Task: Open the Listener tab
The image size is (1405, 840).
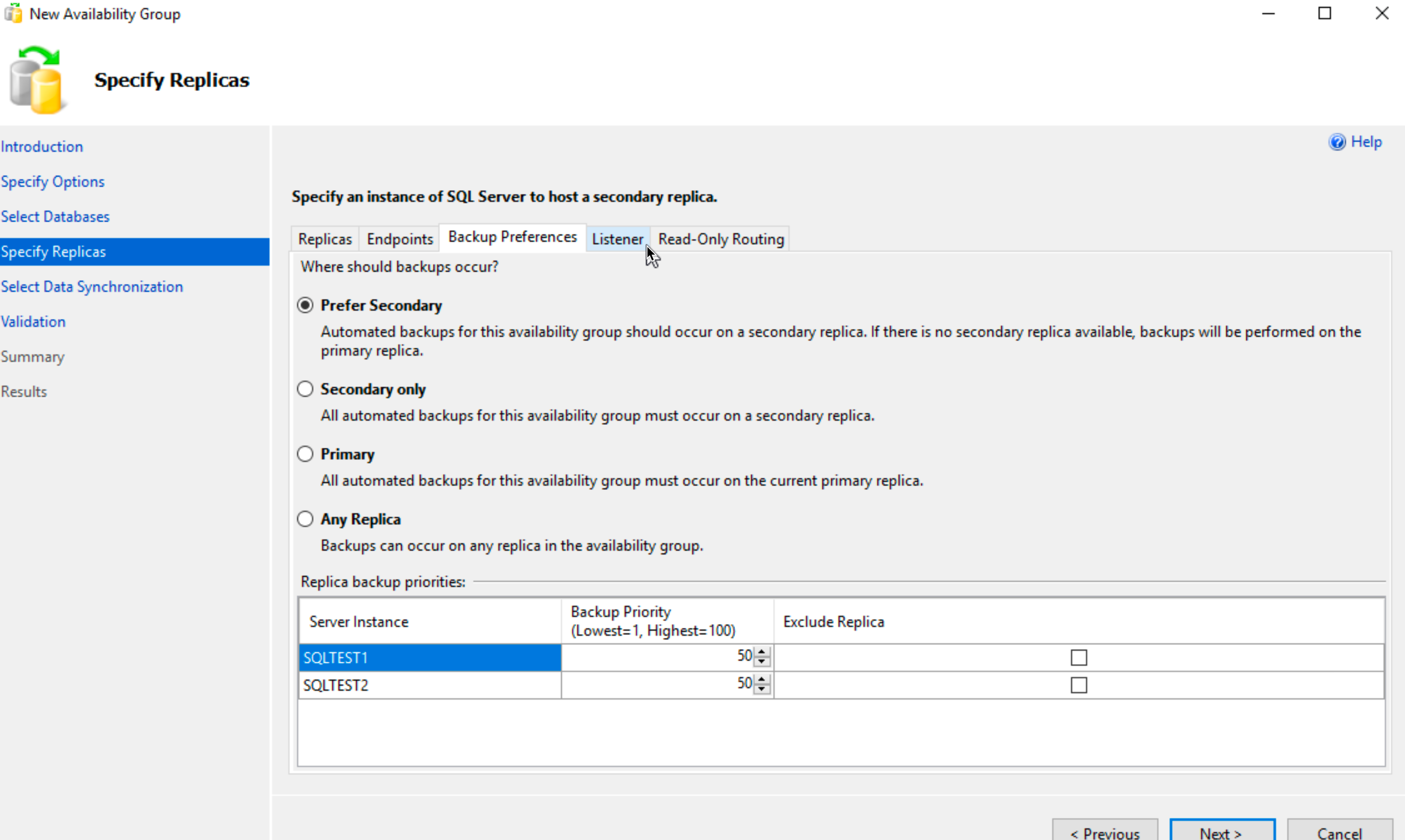Action: coord(617,239)
